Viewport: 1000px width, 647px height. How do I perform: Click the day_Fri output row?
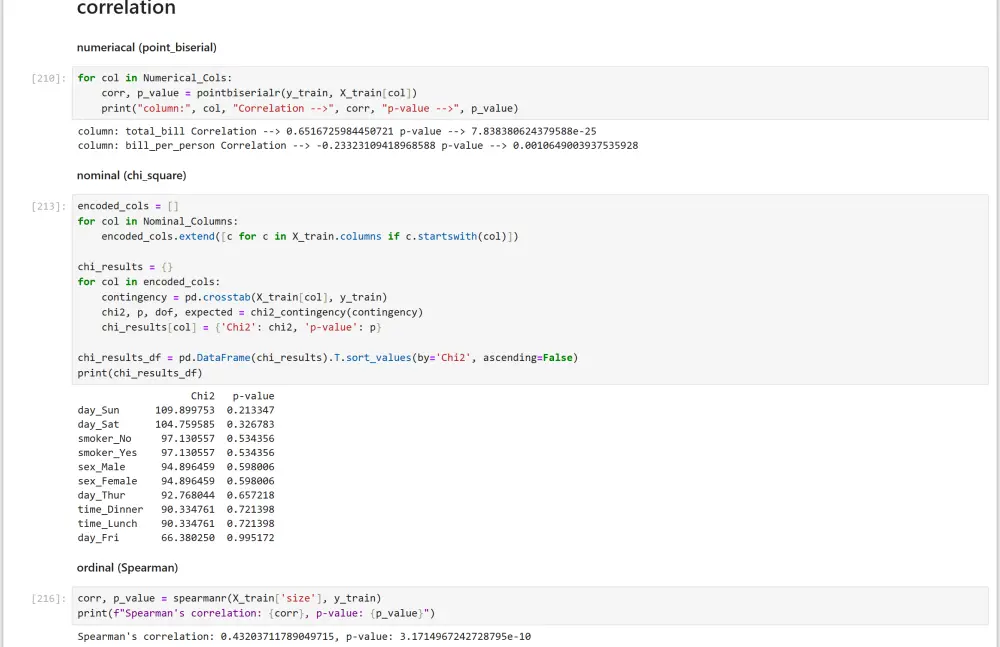coord(176,538)
